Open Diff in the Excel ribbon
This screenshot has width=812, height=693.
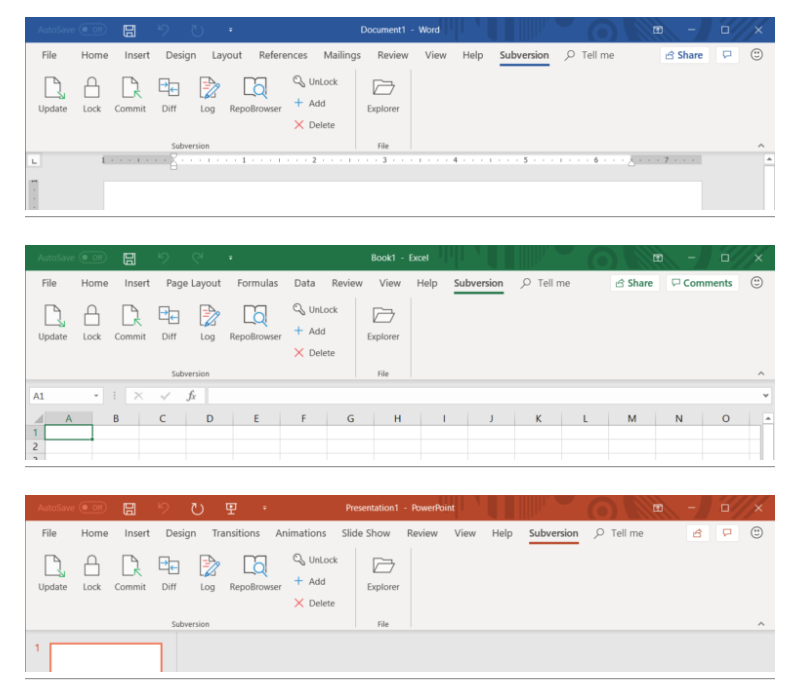pos(169,322)
